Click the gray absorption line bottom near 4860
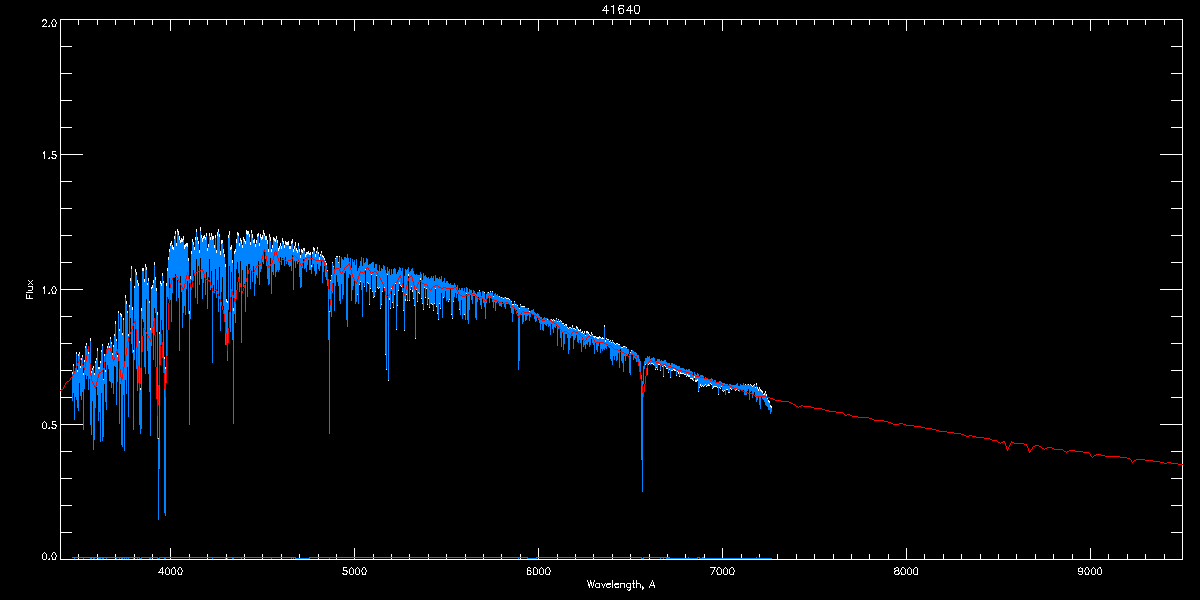 [329, 432]
